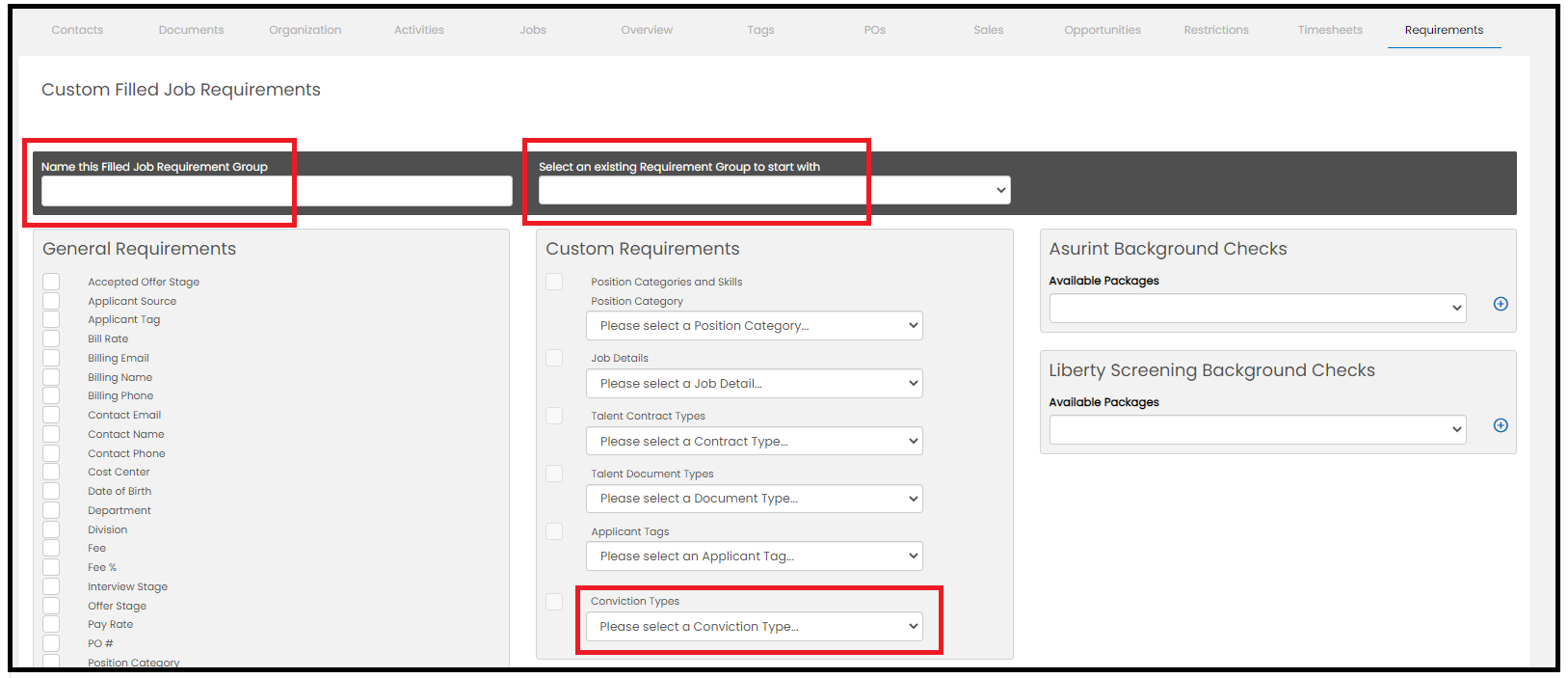Open the Sales tab
1568x678 pixels.
989,30
